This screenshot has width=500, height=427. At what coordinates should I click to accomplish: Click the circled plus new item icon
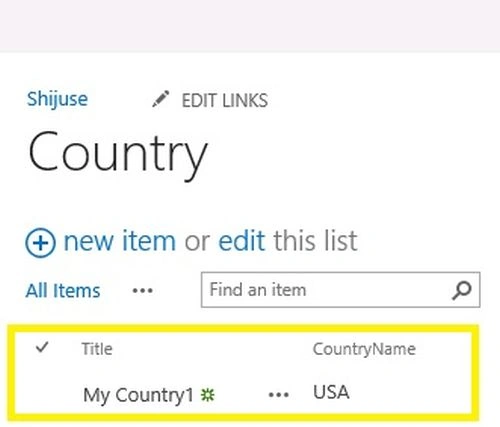coord(40,243)
